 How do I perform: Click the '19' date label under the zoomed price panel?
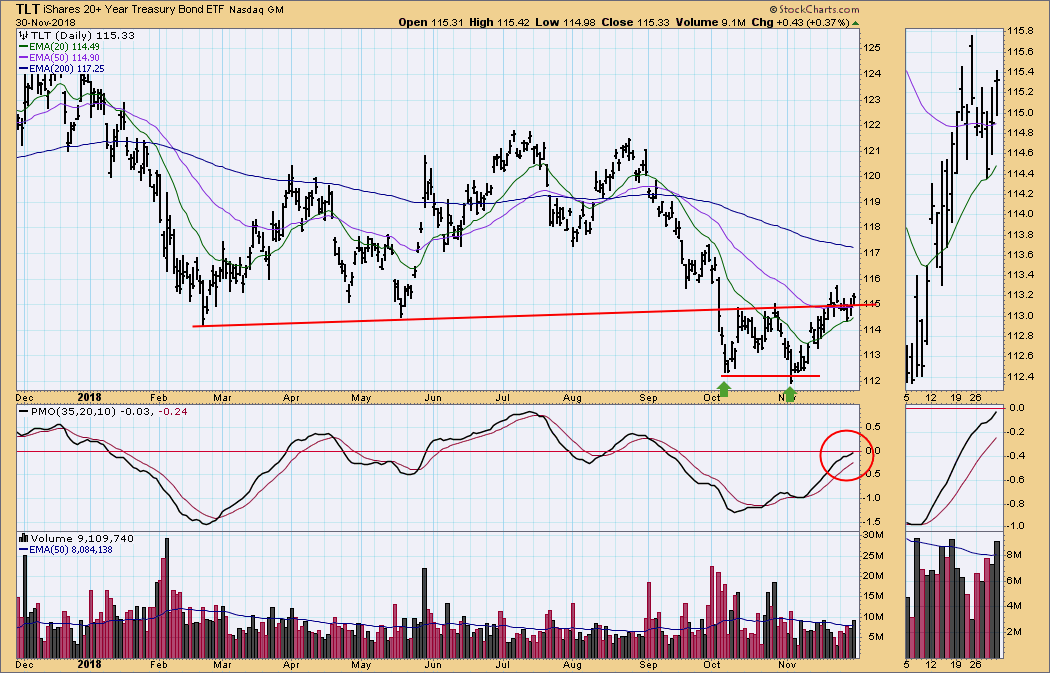pyautogui.click(x=956, y=398)
